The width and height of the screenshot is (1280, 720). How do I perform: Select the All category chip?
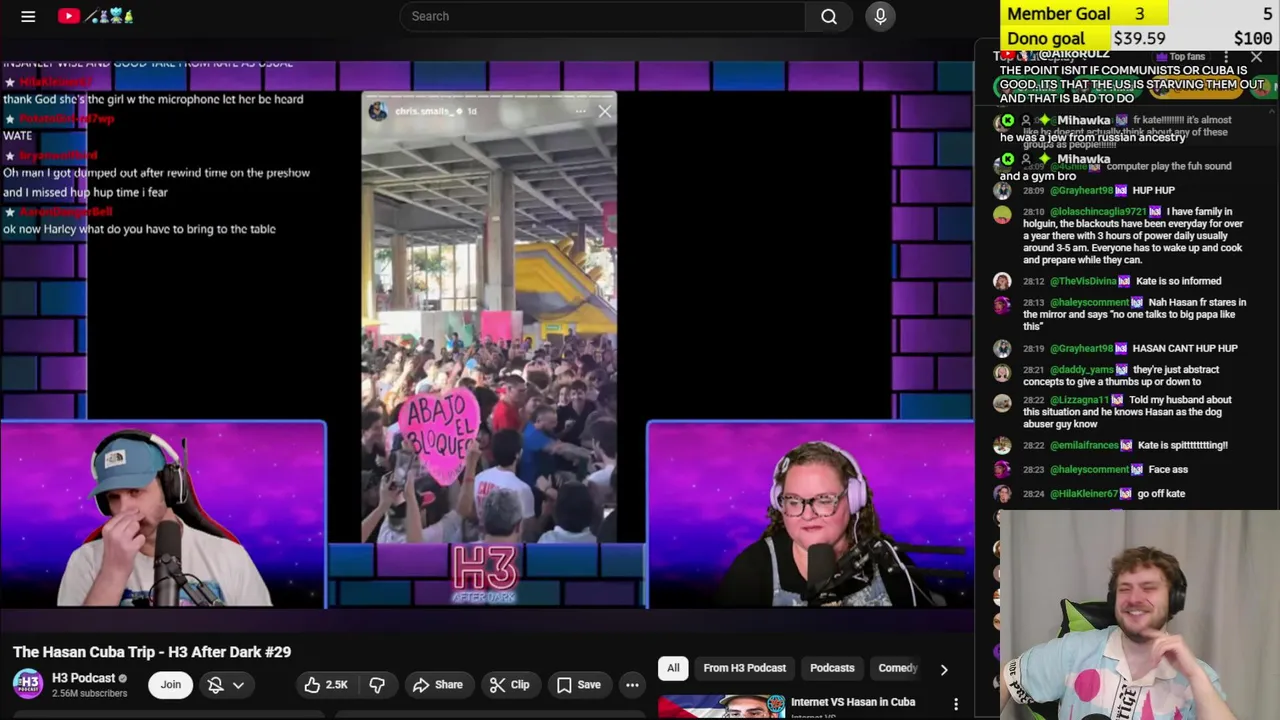coord(673,668)
